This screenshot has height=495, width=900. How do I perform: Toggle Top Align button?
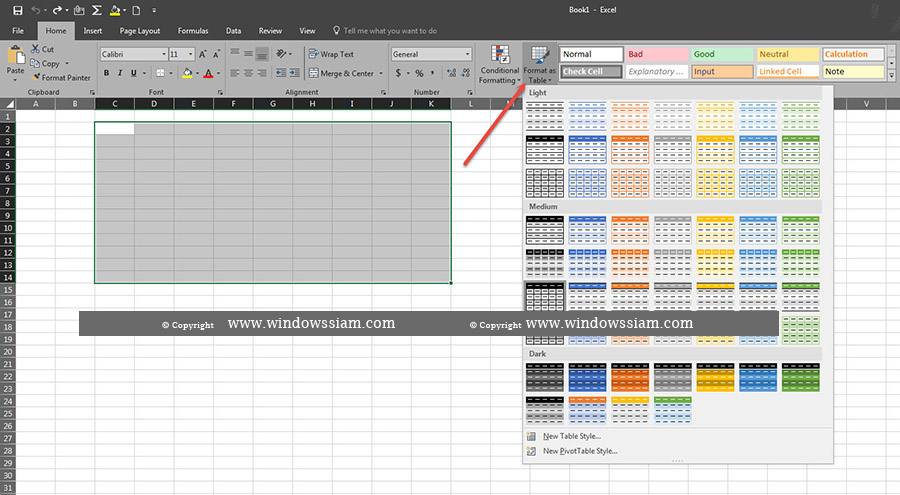tap(235, 53)
